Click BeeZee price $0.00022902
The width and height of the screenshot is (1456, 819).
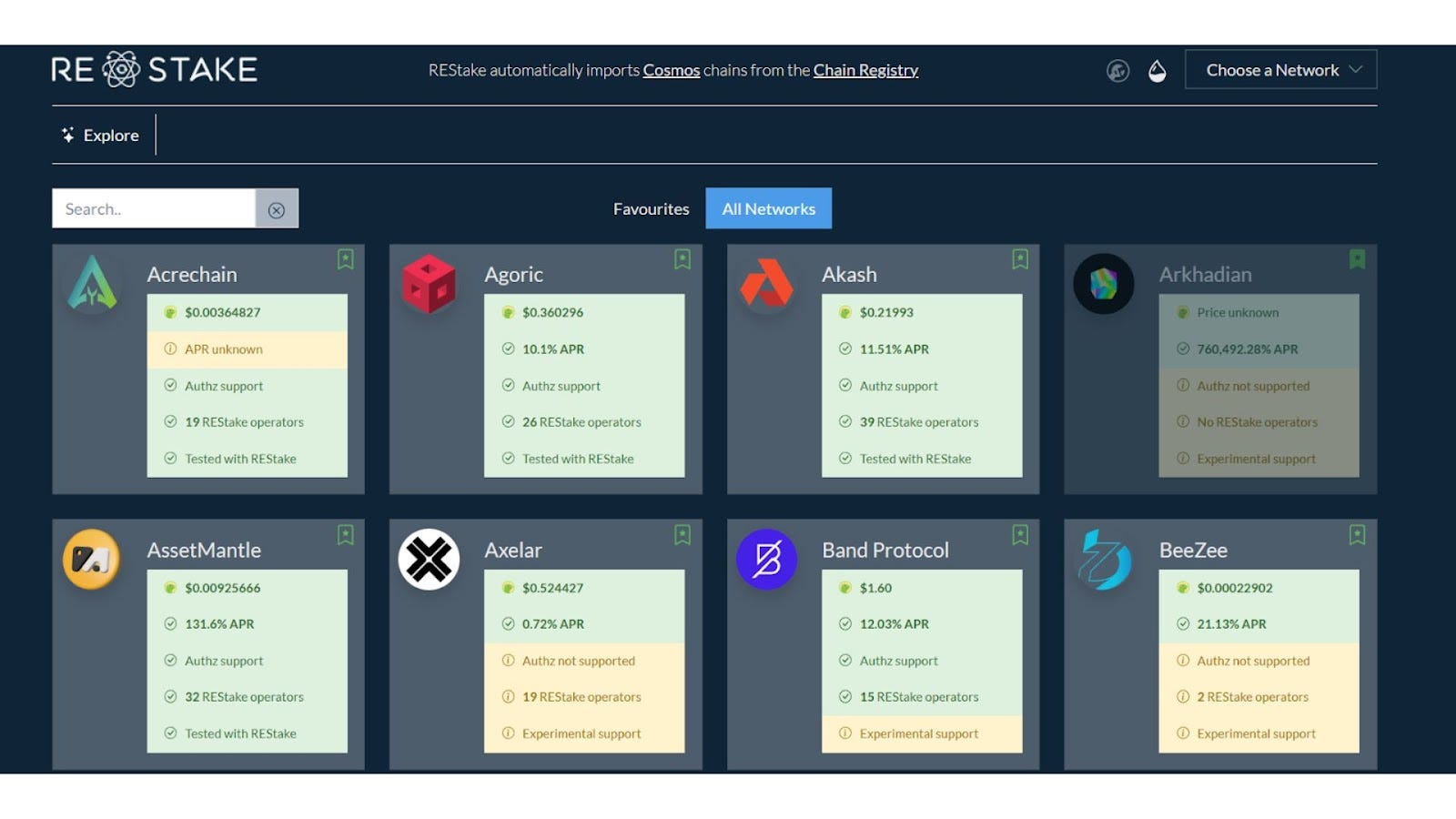point(1235,588)
